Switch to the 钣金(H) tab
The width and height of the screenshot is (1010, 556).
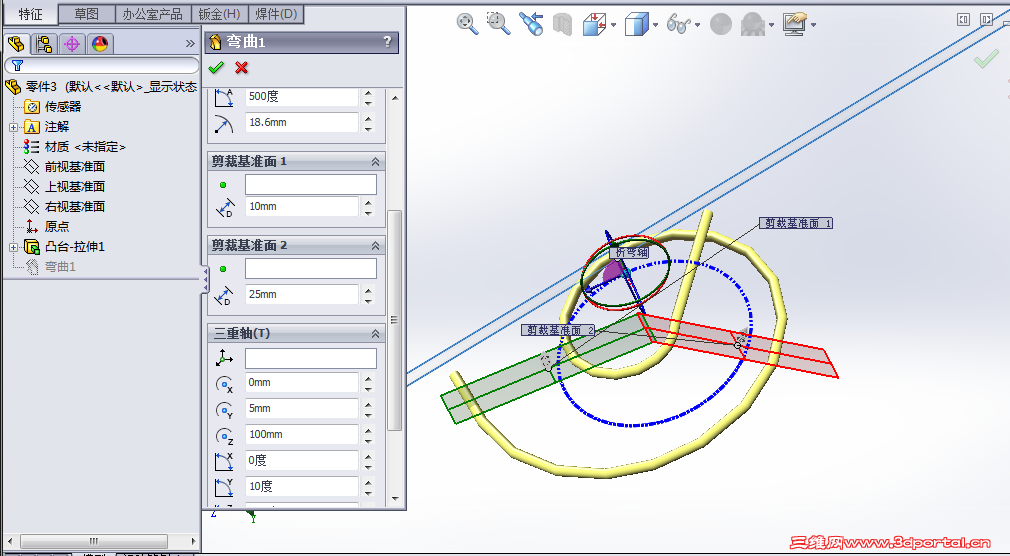[220, 14]
